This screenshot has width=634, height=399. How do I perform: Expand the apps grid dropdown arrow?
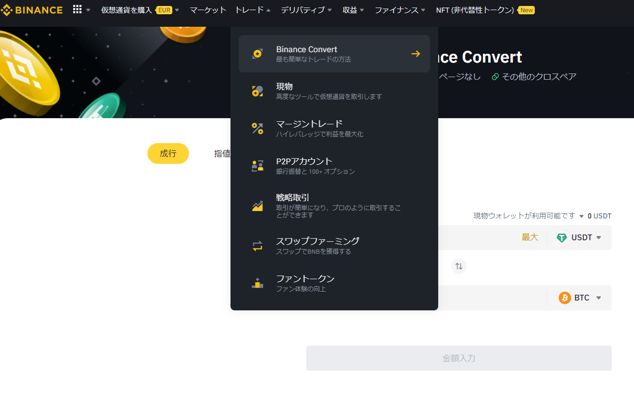88,10
